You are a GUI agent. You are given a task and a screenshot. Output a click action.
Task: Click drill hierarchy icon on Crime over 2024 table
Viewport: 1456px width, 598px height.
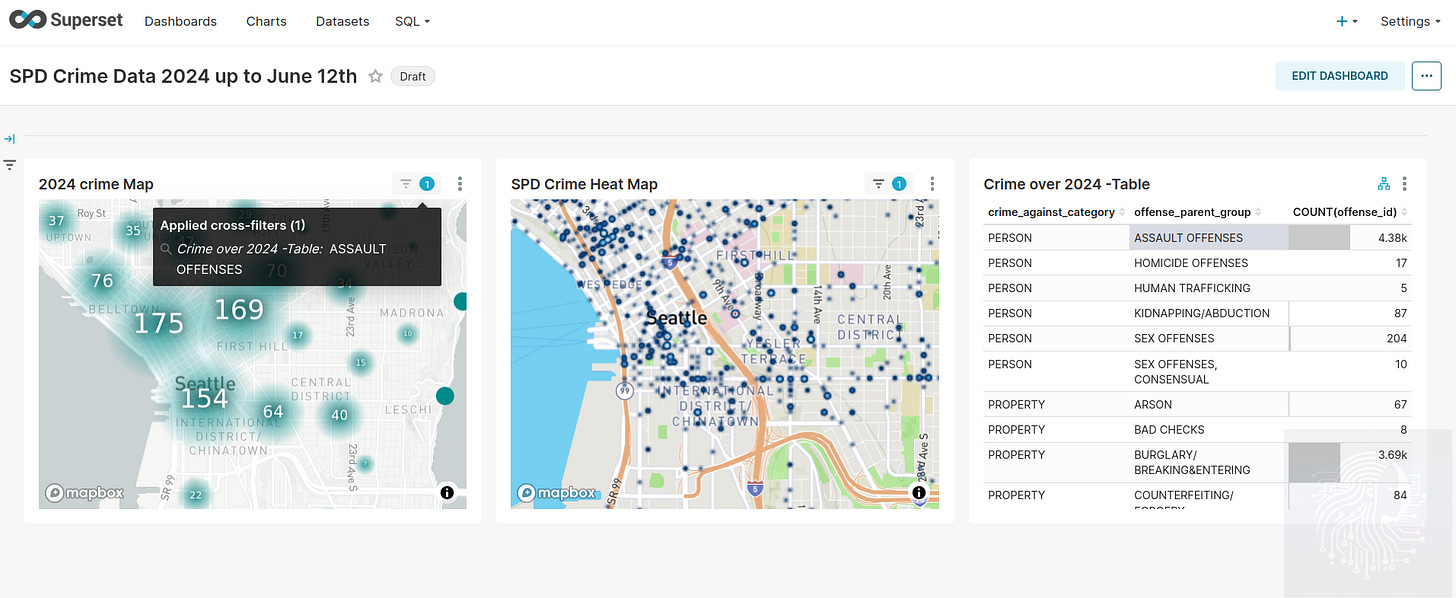click(x=1384, y=184)
